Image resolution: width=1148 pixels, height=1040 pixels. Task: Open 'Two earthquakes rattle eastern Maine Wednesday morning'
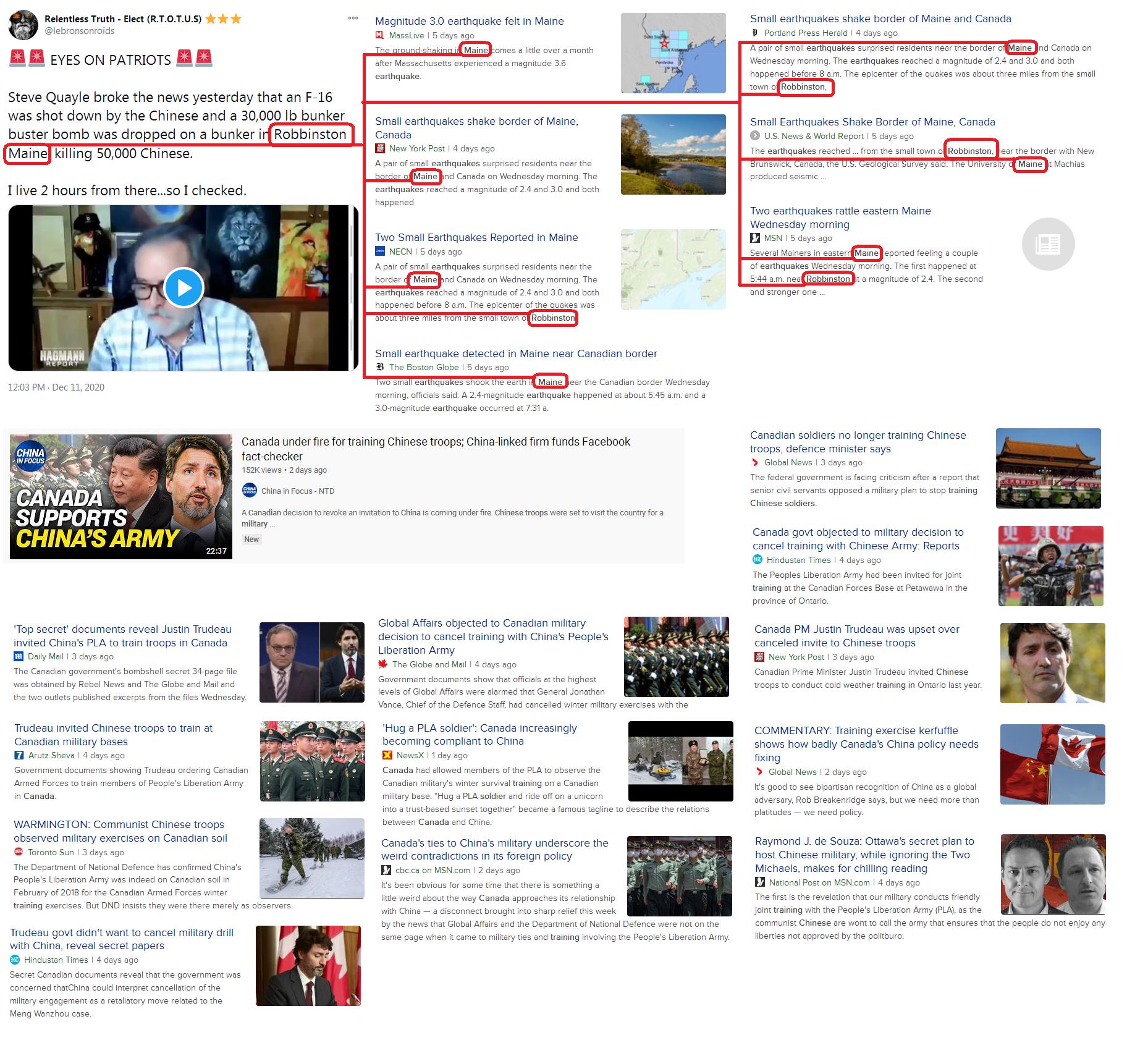coord(840,218)
